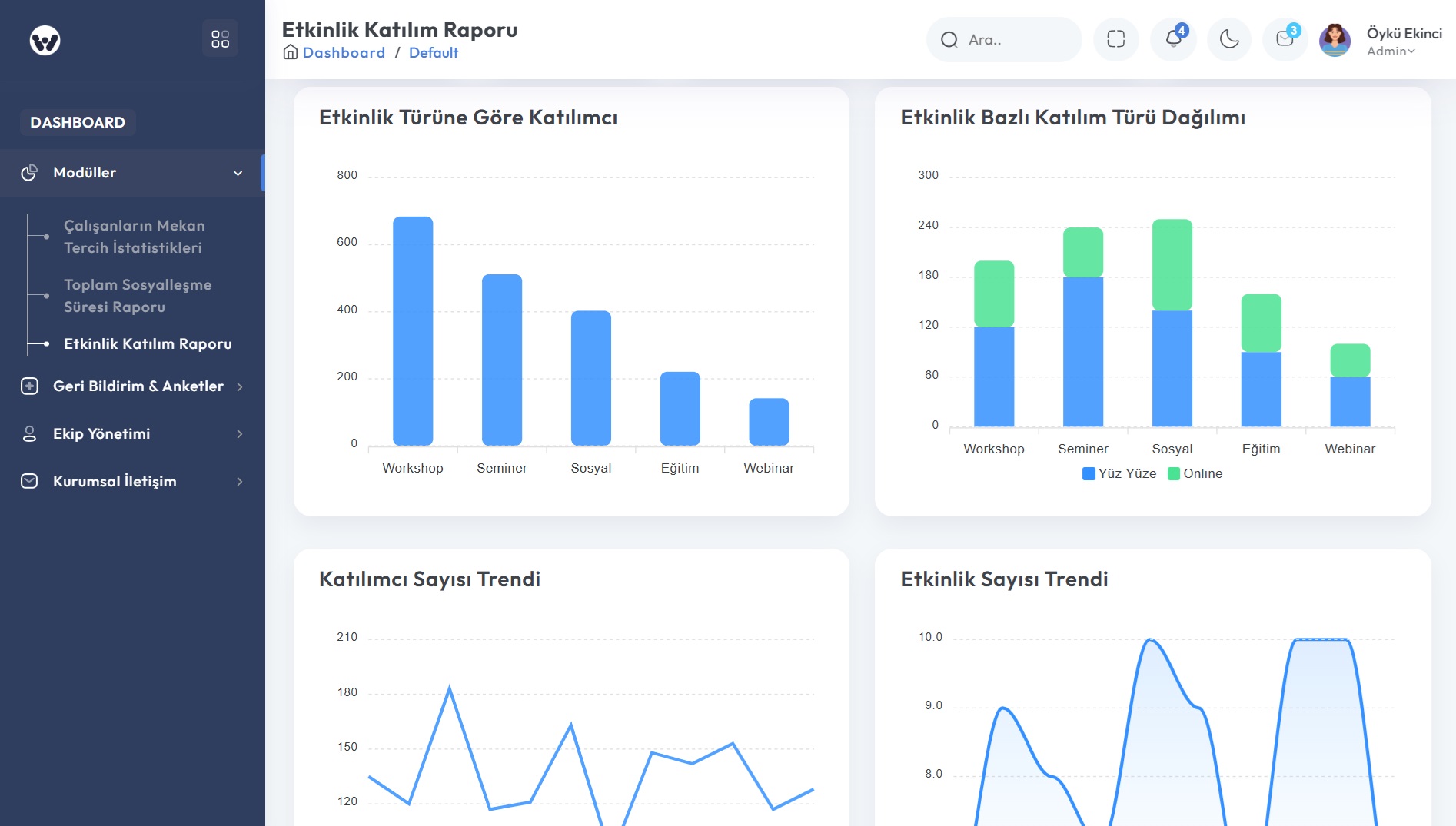Toggle the sidebar grid icon

[x=220, y=39]
